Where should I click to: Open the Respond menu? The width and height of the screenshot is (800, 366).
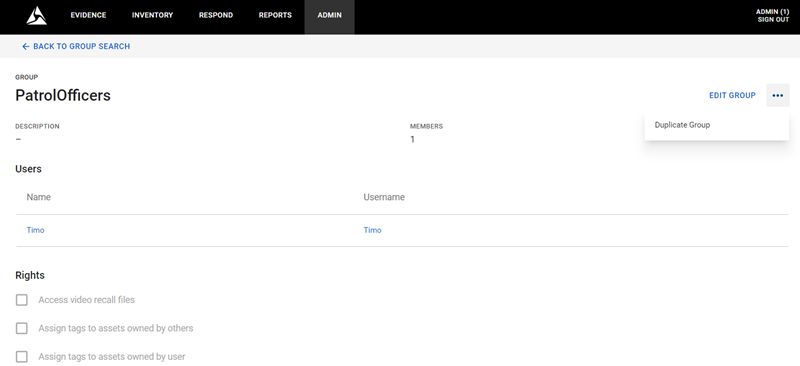(216, 15)
